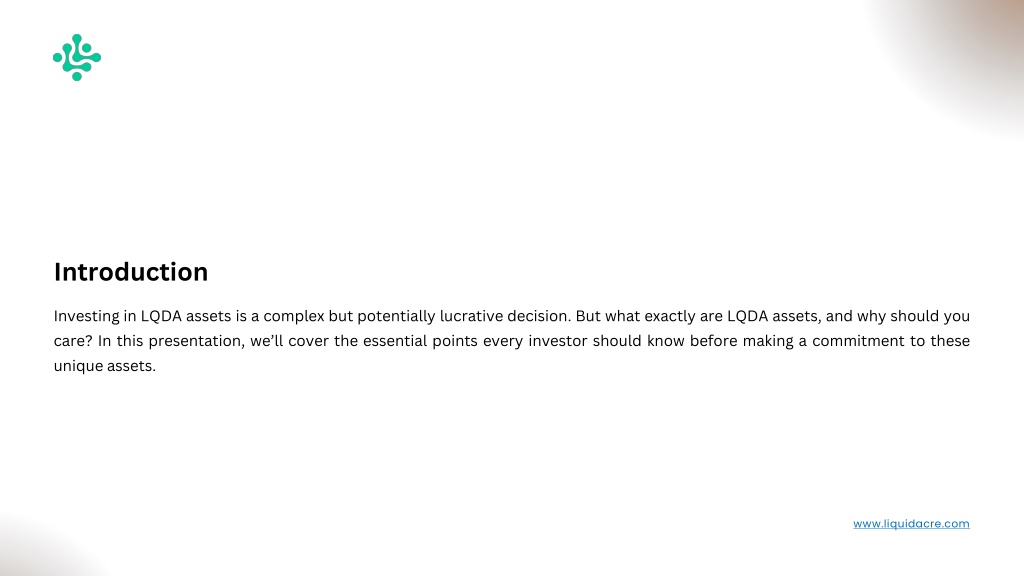The width and height of the screenshot is (1024, 576).
Task: Click the word "complex" in the paragraph
Action: pos(294,317)
